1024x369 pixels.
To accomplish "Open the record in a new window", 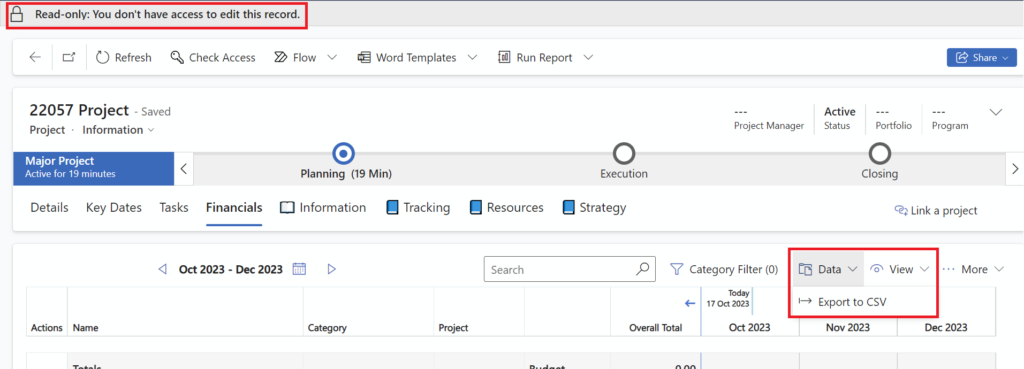I will (x=69, y=57).
